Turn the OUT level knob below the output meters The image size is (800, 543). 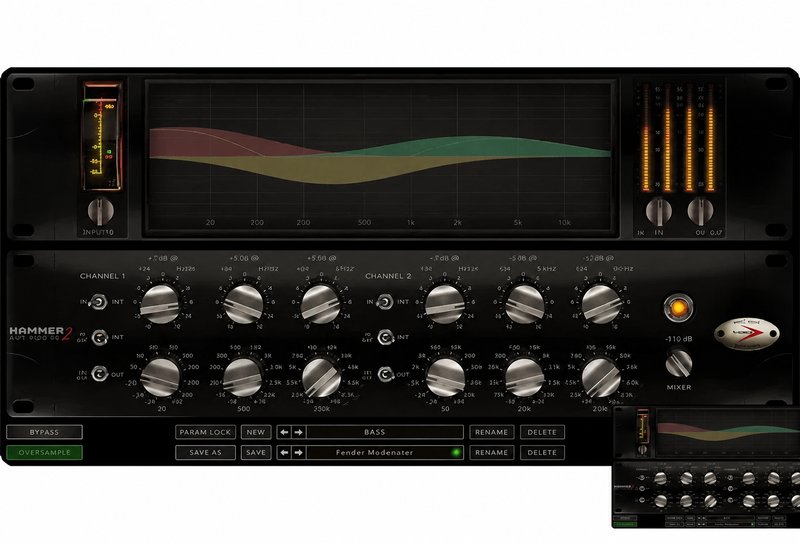(x=700, y=211)
